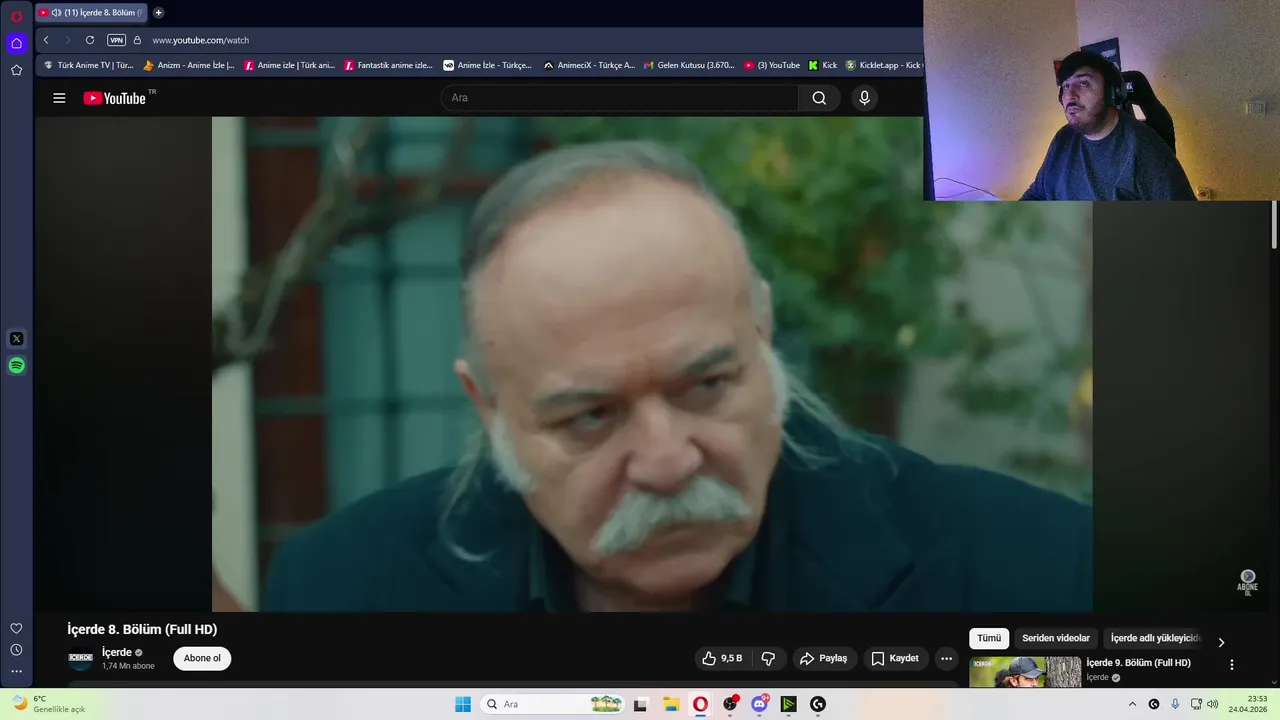Viewport: 1280px width, 720px height.
Task: Open Logitech G HUB taskbar icon
Action: point(818,704)
